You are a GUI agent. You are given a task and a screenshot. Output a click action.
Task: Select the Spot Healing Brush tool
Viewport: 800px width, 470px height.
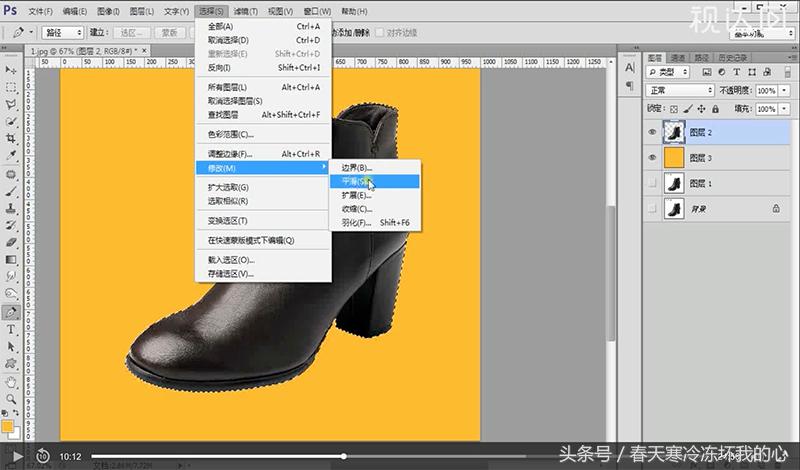tap(11, 175)
